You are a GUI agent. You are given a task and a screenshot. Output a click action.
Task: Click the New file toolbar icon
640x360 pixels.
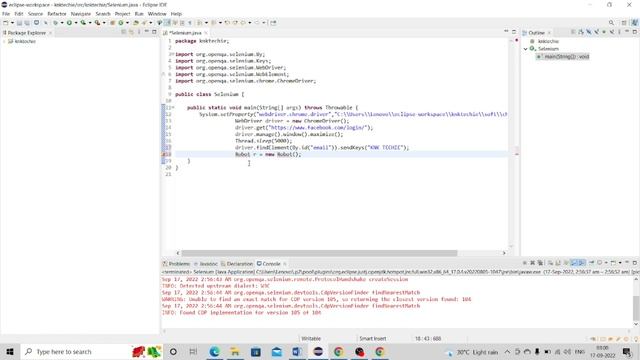5,23
